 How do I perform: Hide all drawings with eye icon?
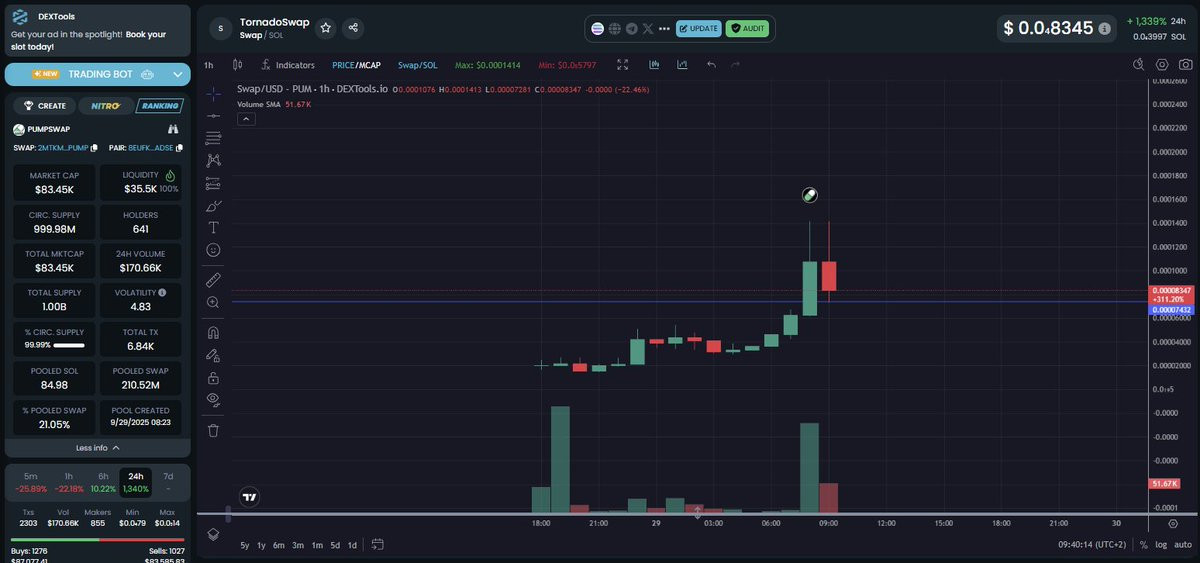tap(213, 399)
